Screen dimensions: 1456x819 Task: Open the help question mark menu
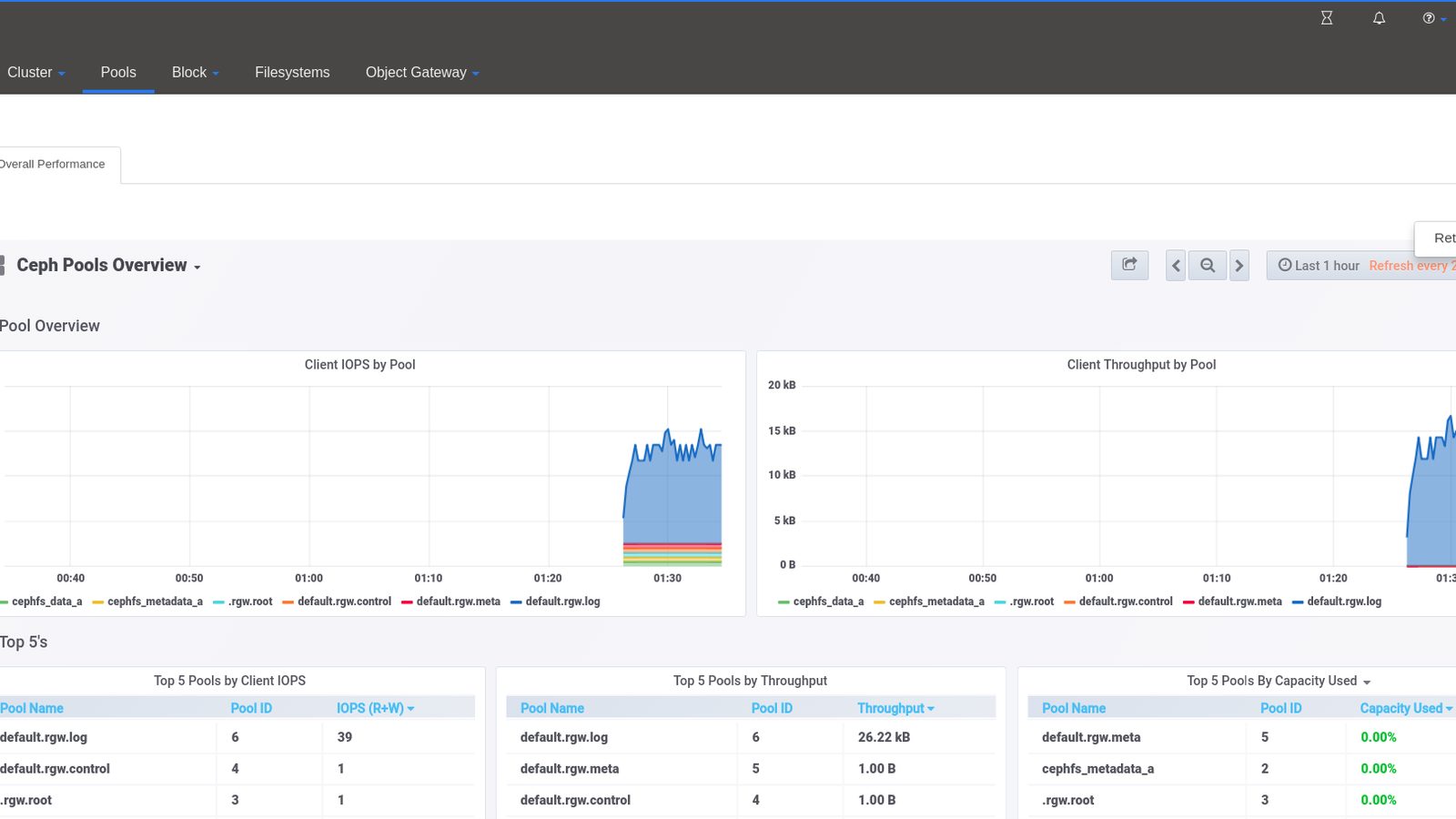click(x=1433, y=18)
